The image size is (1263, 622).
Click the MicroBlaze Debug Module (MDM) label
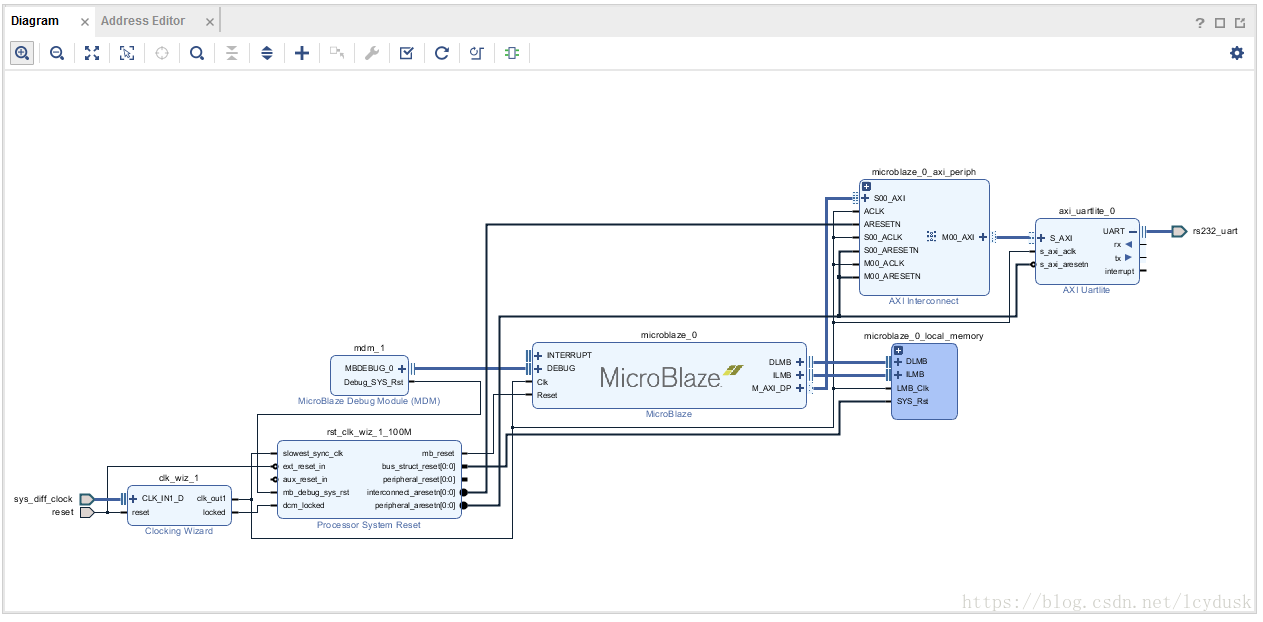[369, 401]
